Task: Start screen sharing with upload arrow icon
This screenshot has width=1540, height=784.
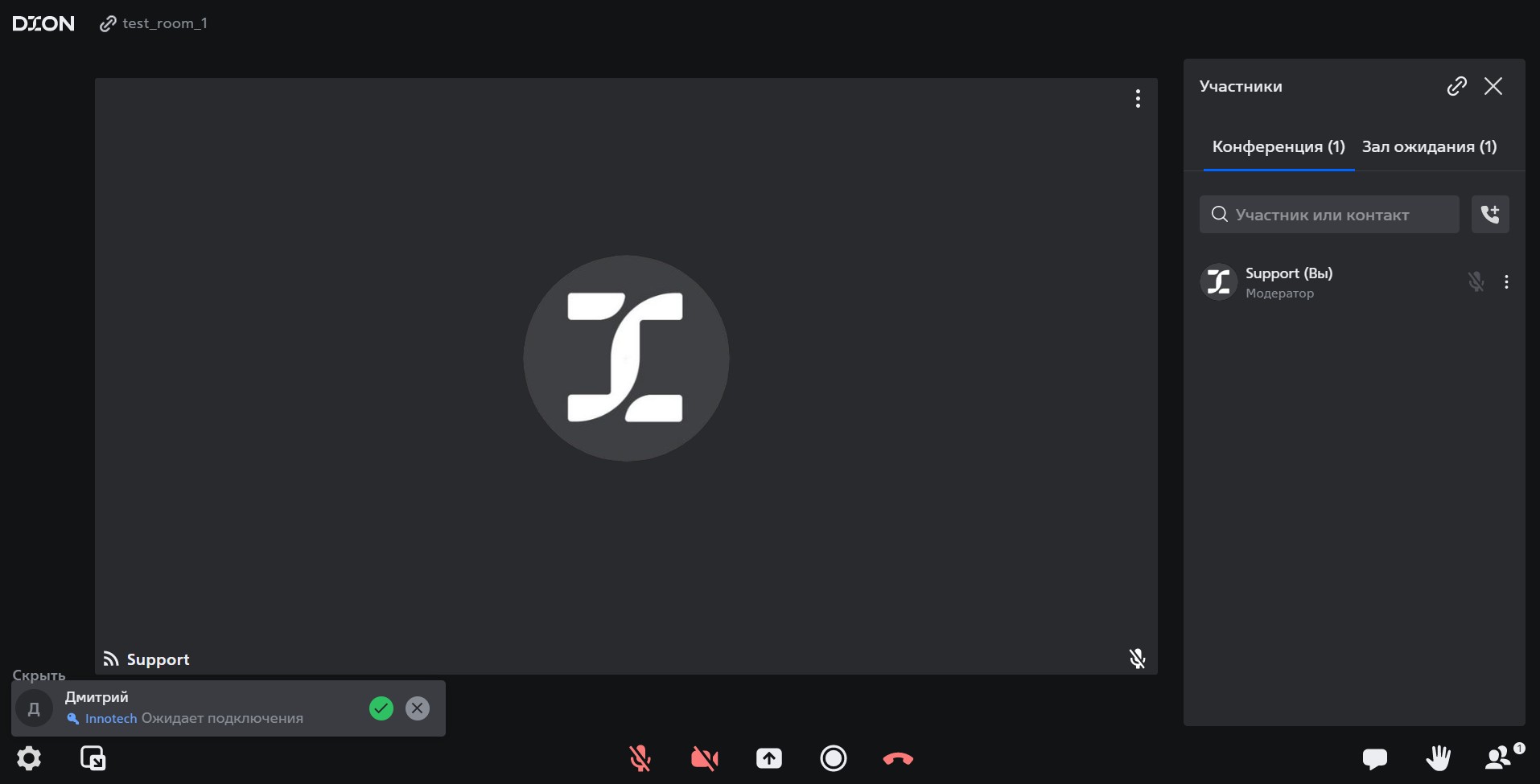Action: (x=769, y=758)
